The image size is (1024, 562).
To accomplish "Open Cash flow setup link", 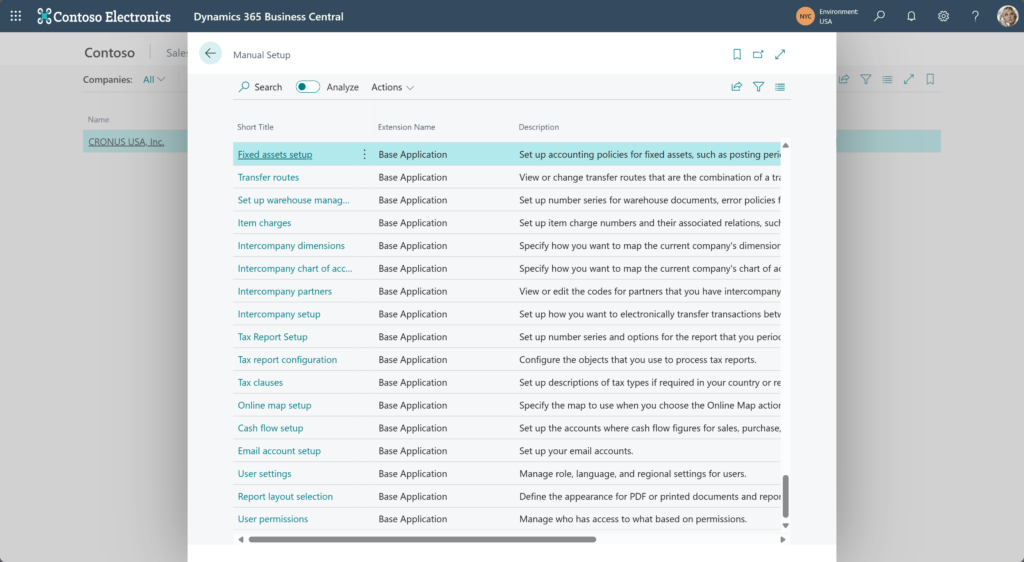I will 270,429.
